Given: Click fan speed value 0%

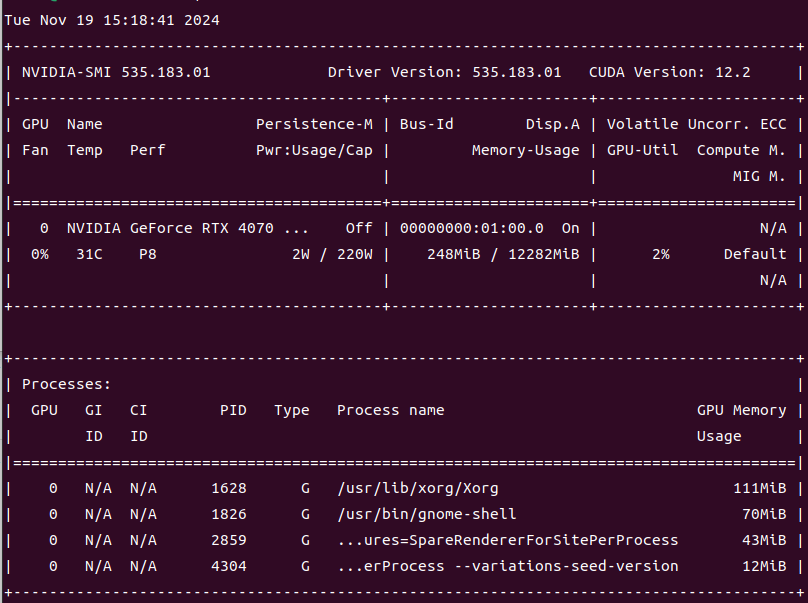Looking at the screenshot, I should (x=40, y=255).
